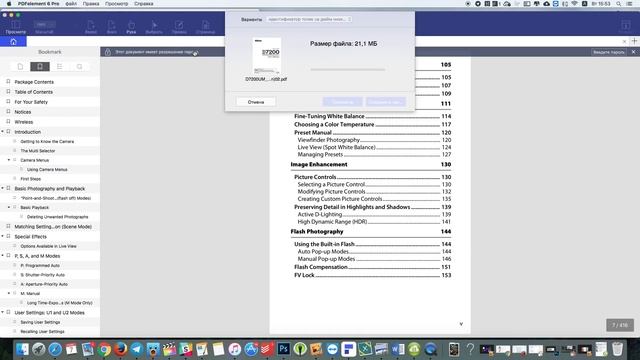The width and height of the screenshot is (640, 360).
Task: Click the Введите пароль button
Action: [609, 52]
